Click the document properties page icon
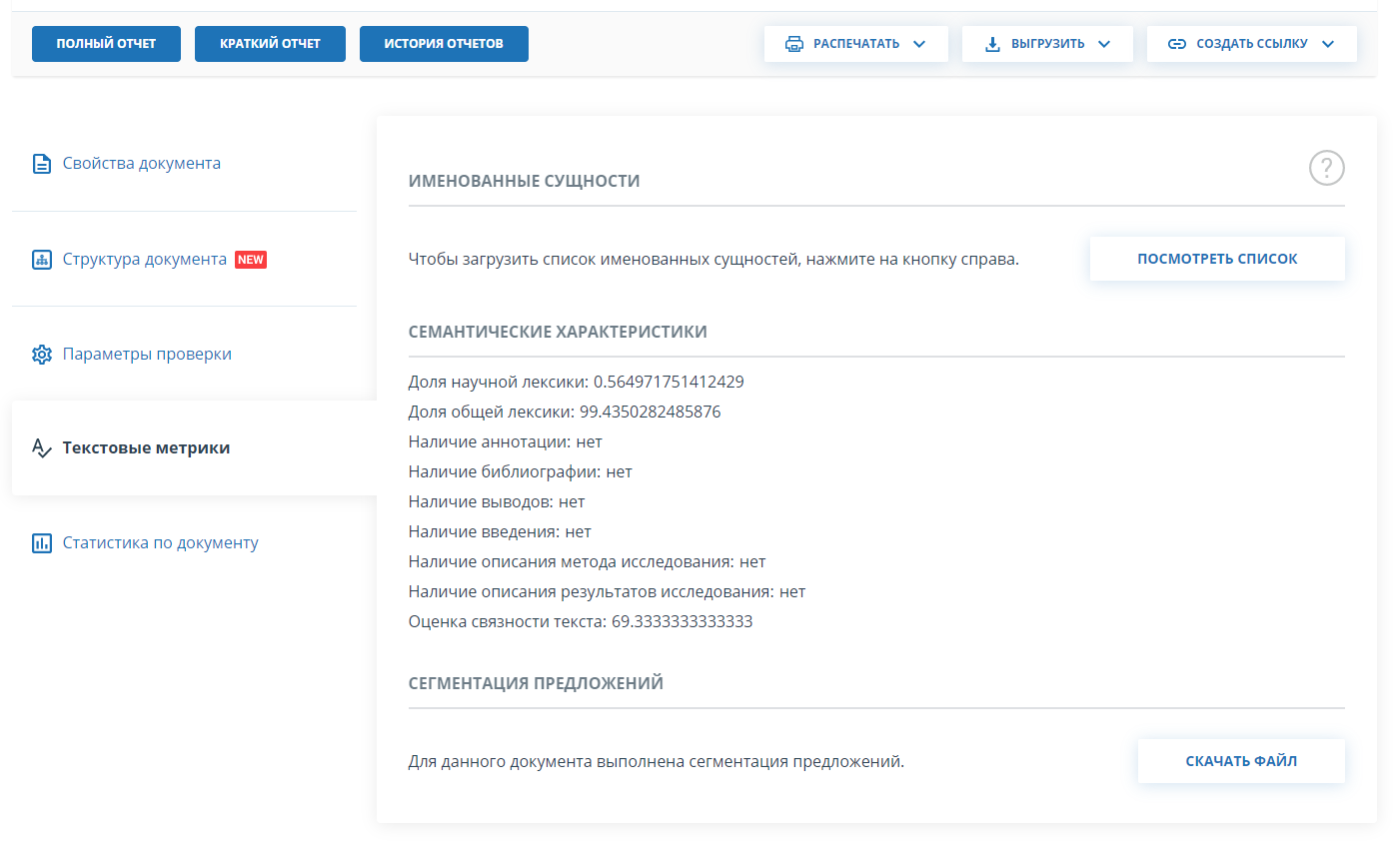The width and height of the screenshot is (1400, 844). point(42,164)
